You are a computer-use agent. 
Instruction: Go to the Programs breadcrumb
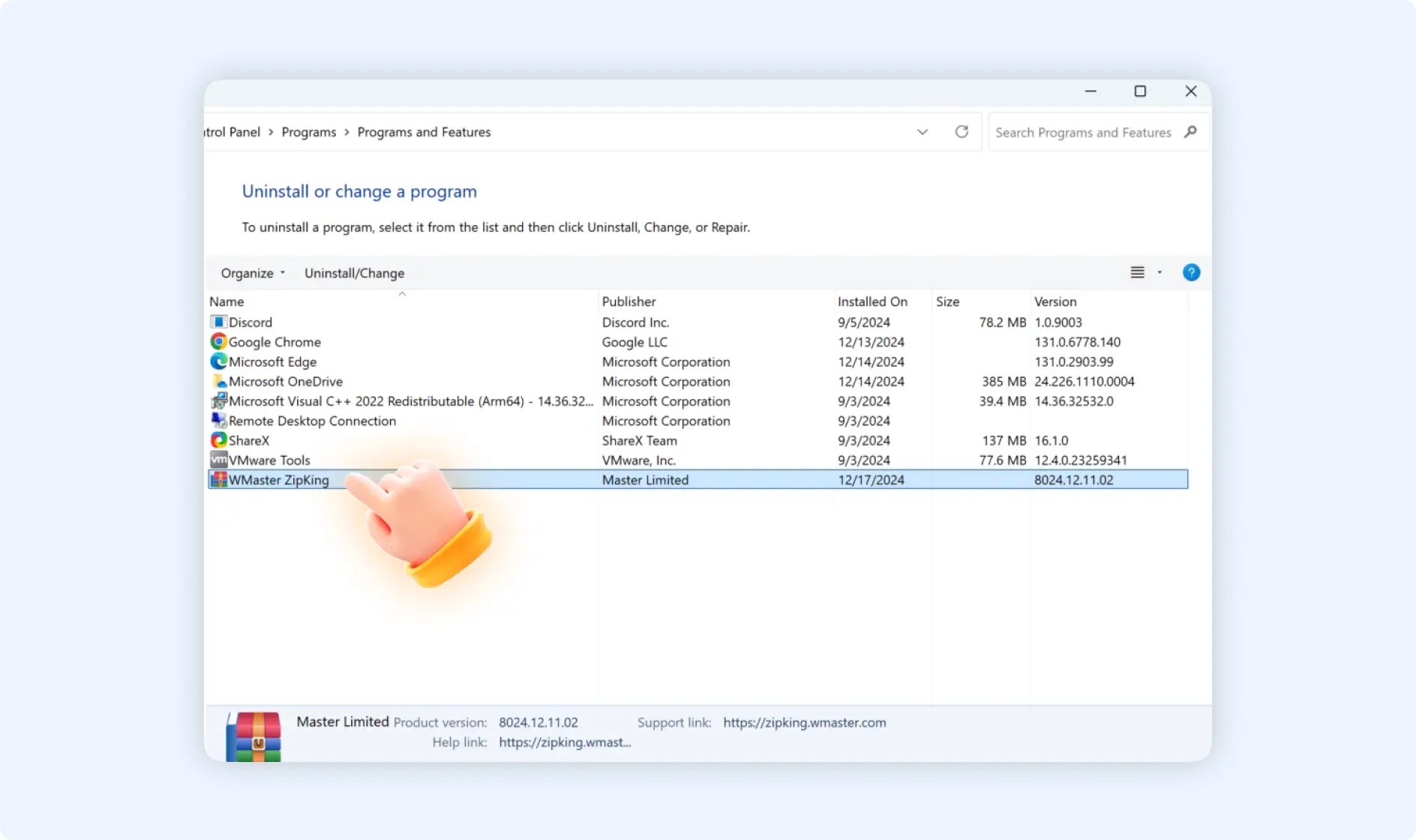(309, 132)
